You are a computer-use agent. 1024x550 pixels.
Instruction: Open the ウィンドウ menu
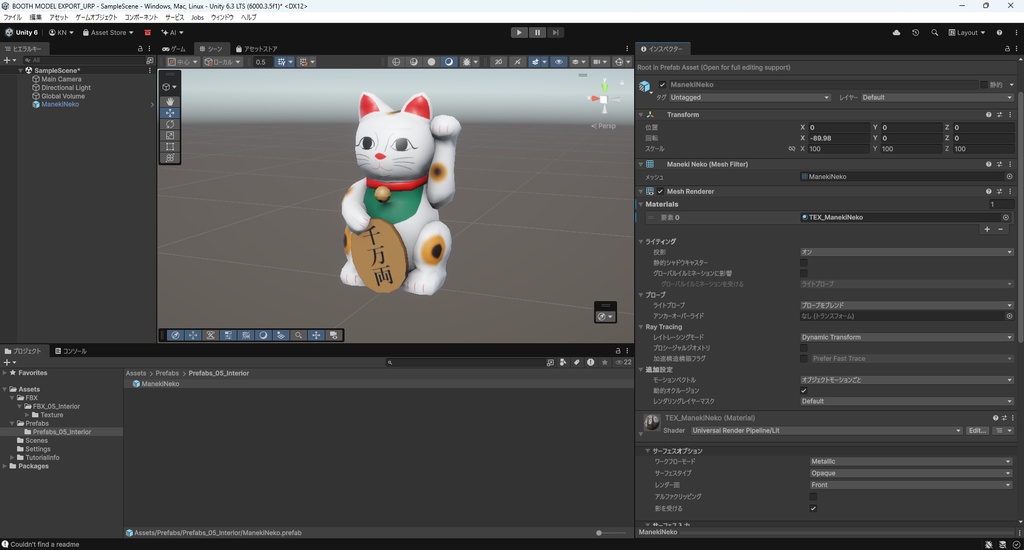click(222, 18)
